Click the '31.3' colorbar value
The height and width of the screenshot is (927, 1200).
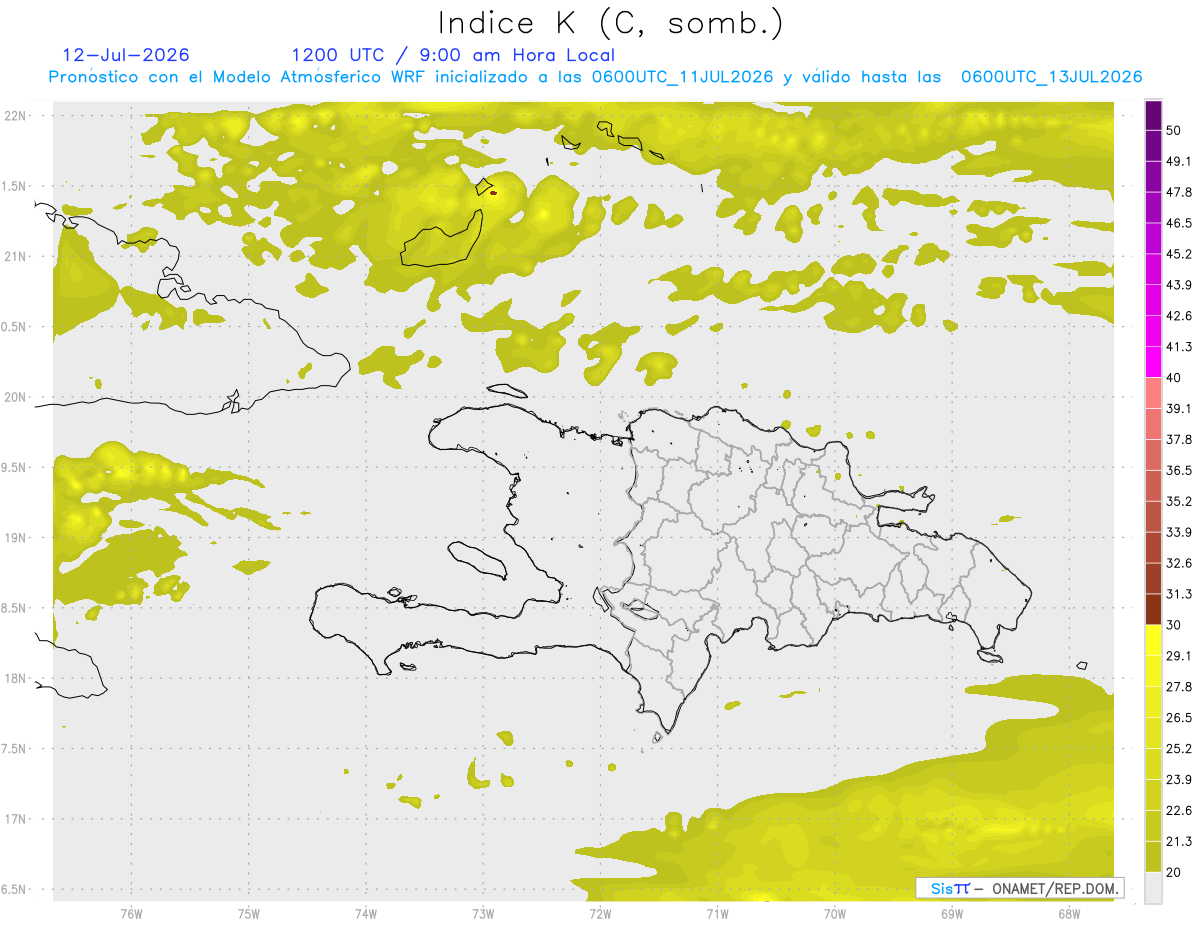pyautogui.click(x=1178, y=594)
